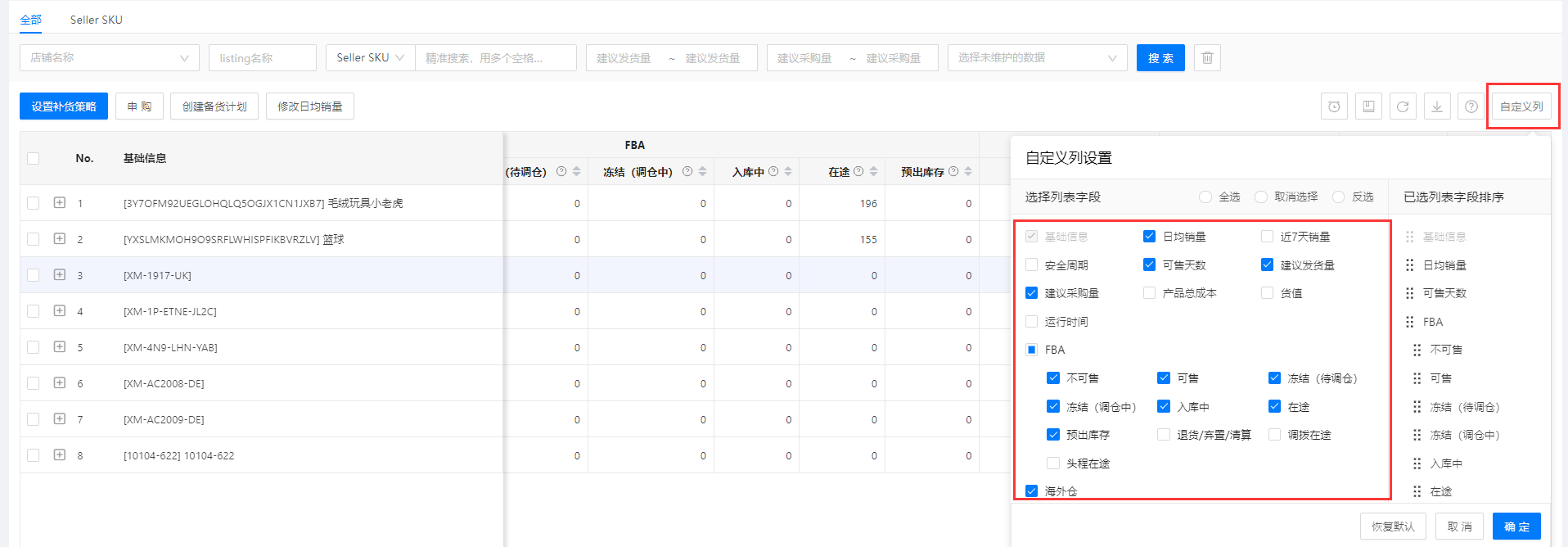The width and height of the screenshot is (1568, 547).
Task: Expand row 1 with the plus icon
Action: 60,202
